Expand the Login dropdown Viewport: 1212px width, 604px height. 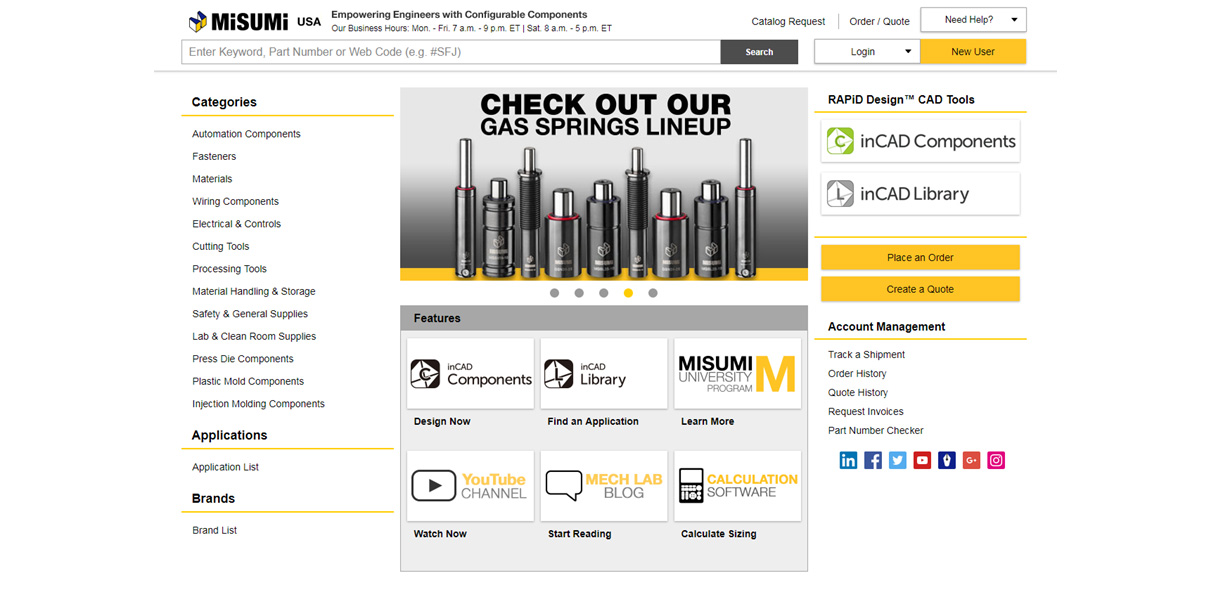tap(867, 52)
